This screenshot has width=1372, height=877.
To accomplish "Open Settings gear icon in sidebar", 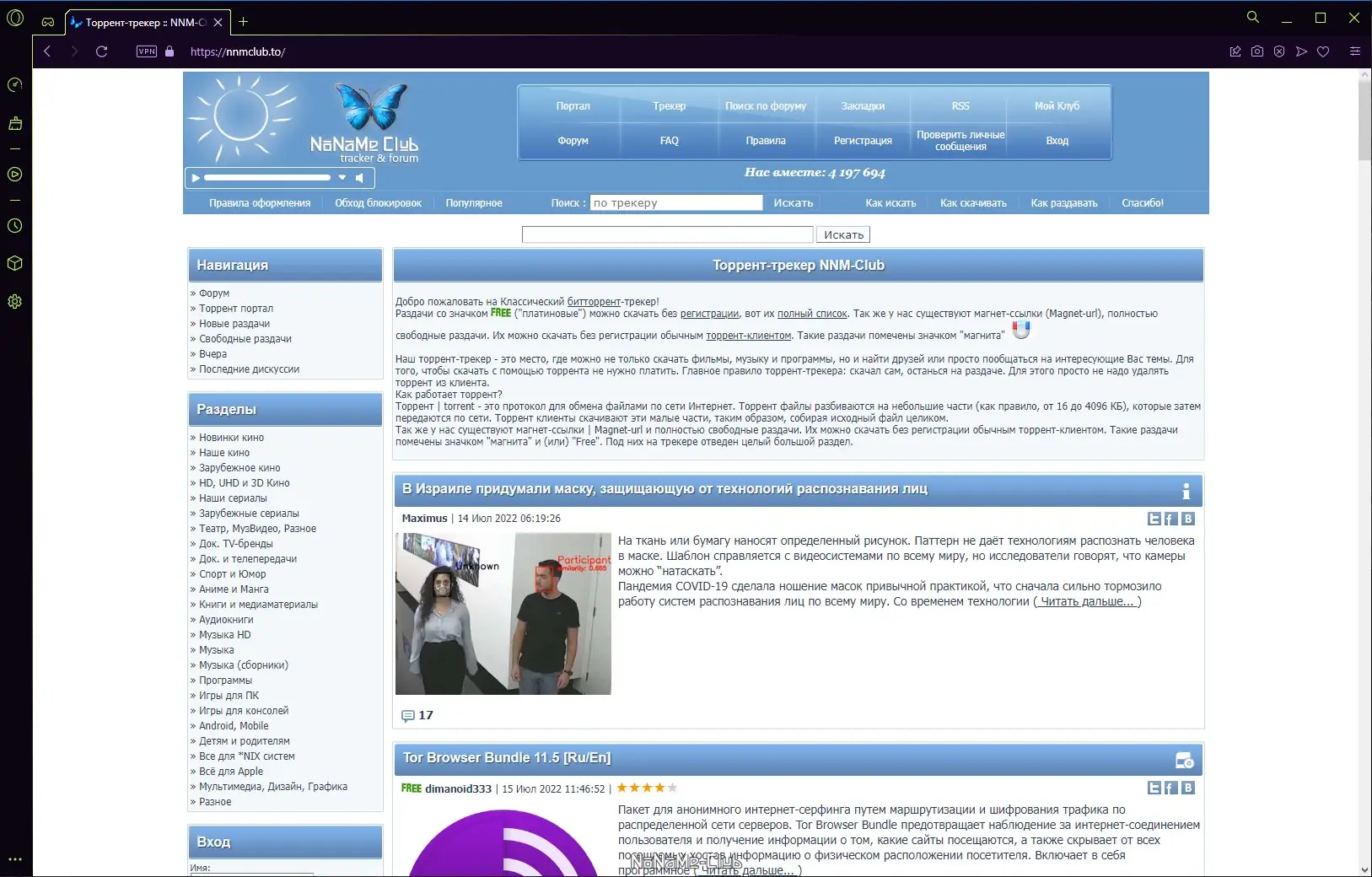I will pos(14,302).
